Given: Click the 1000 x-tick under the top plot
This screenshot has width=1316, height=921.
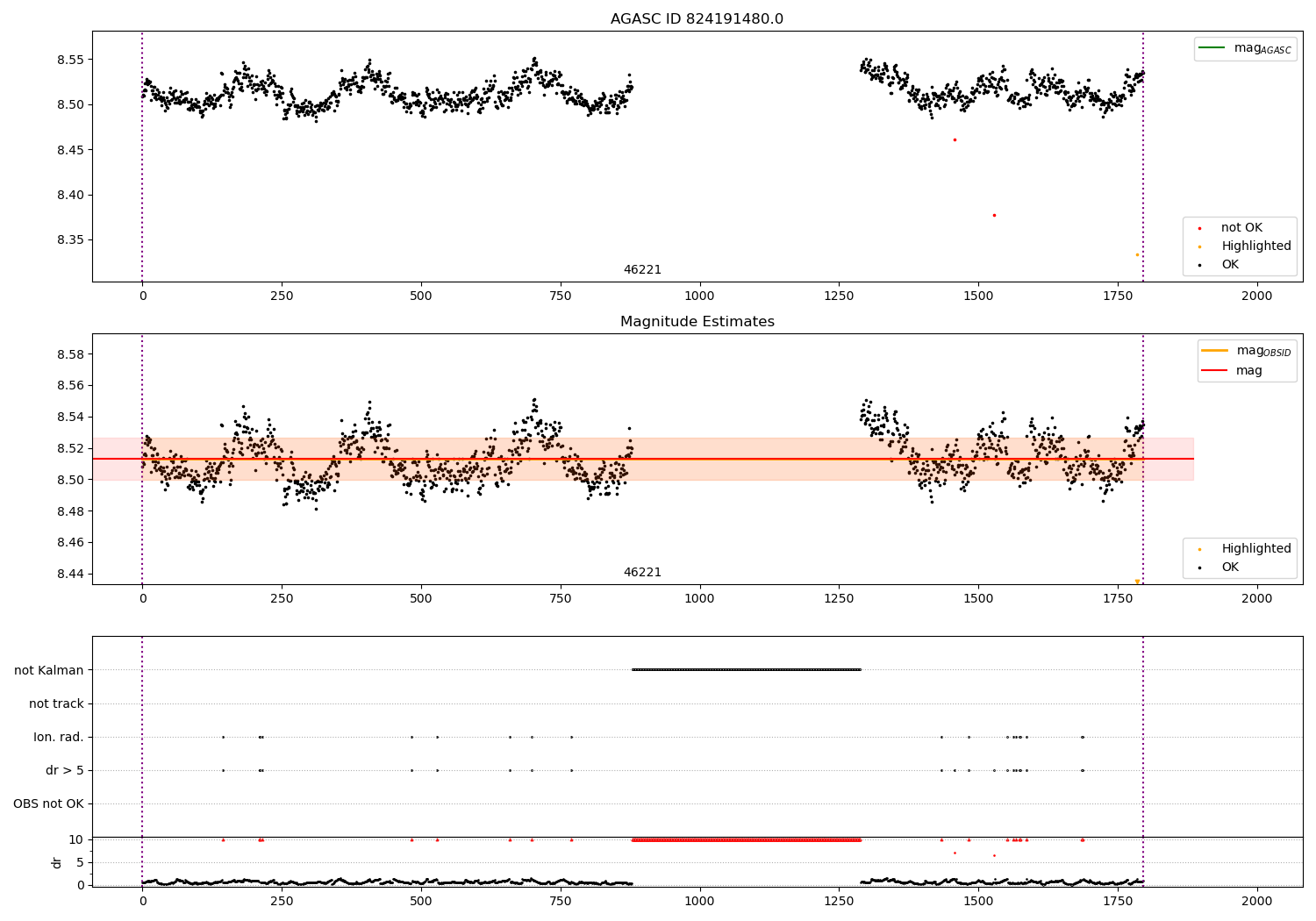Looking at the screenshot, I should coord(699,296).
